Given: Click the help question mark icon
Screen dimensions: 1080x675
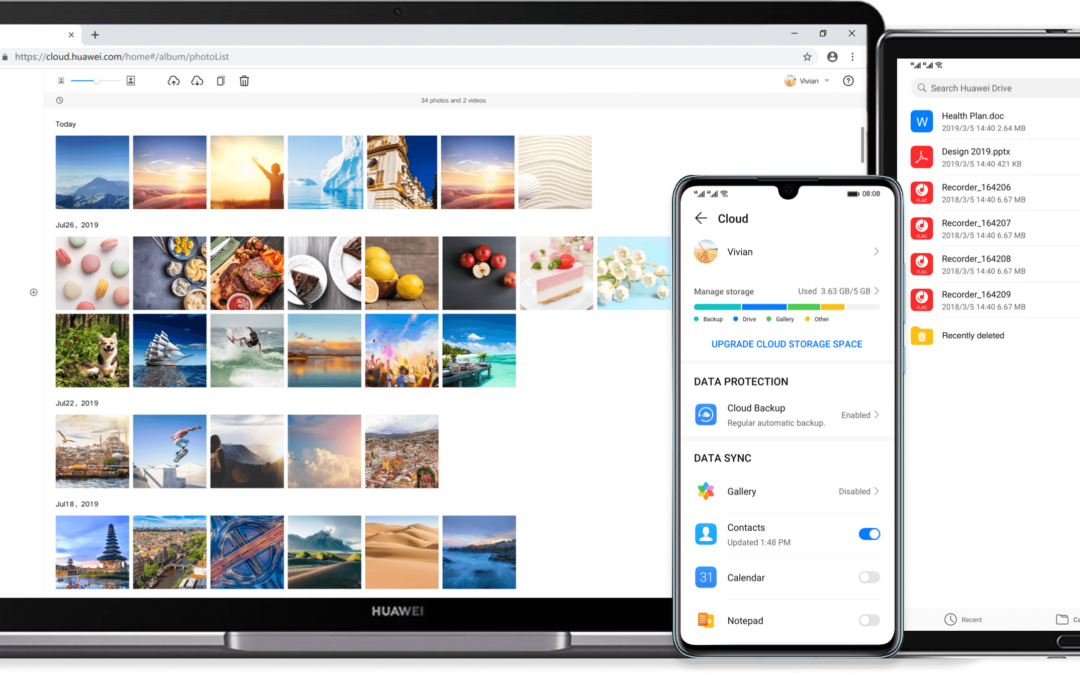Looking at the screenshot, I should [x=848, y=81].
